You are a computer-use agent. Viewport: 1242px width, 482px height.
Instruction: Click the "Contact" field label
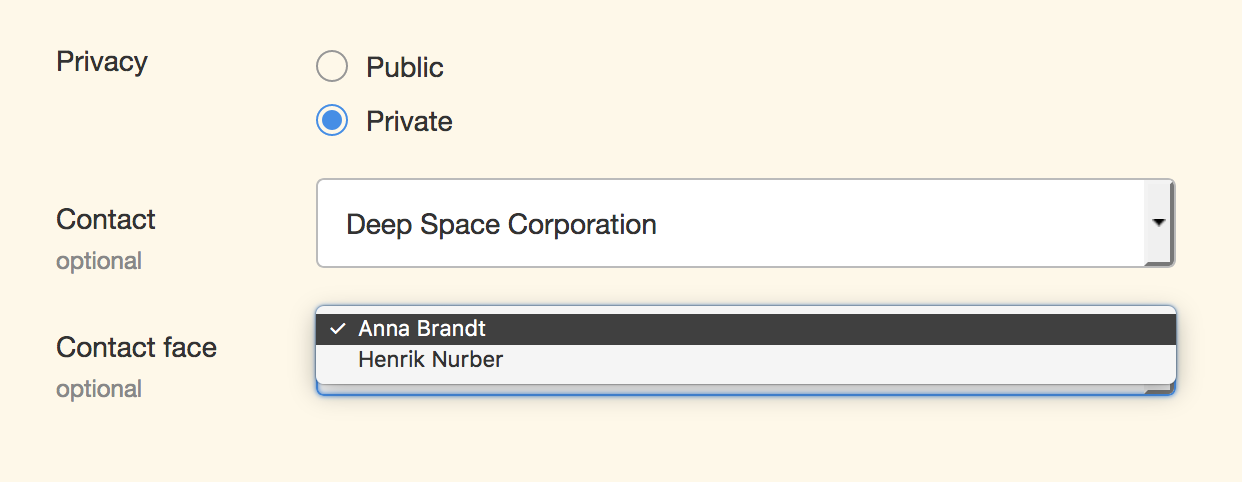[106, 220]
